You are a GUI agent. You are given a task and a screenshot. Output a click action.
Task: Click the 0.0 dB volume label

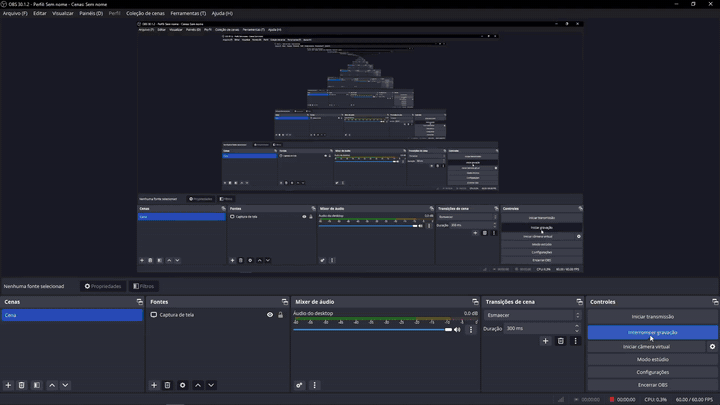(x=470, y=313)
